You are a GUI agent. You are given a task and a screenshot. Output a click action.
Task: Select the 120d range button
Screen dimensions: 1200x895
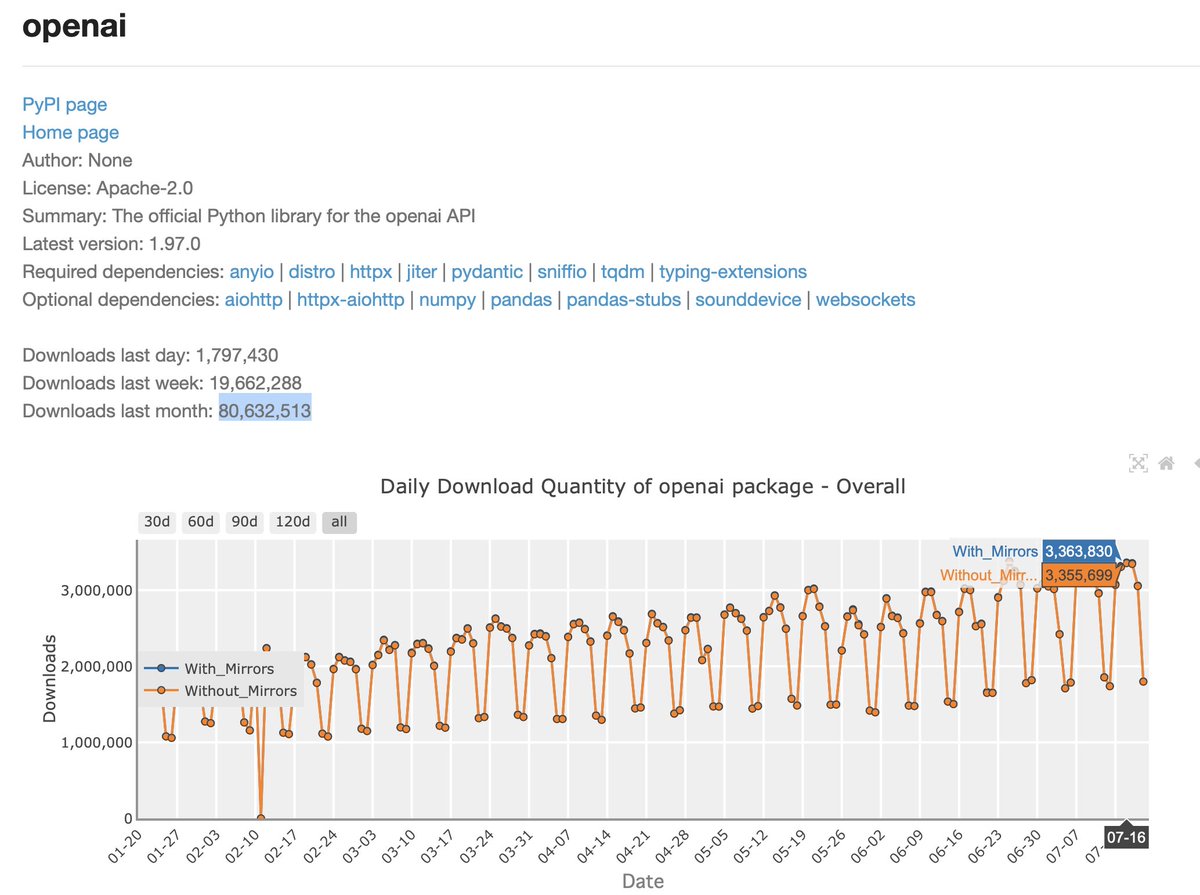coord(293,522)
